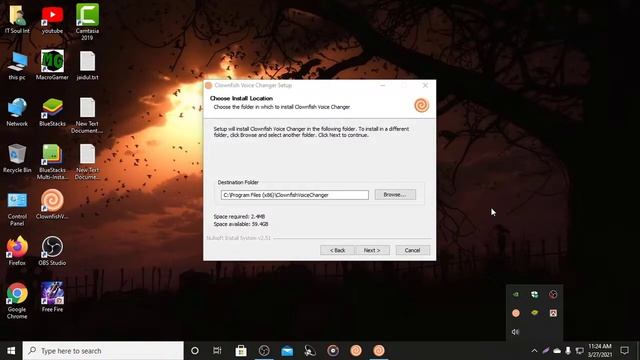Select the MacroGamer desktop shortcut
The width and height of the screenshot is (640, 360).
[52, 65]
